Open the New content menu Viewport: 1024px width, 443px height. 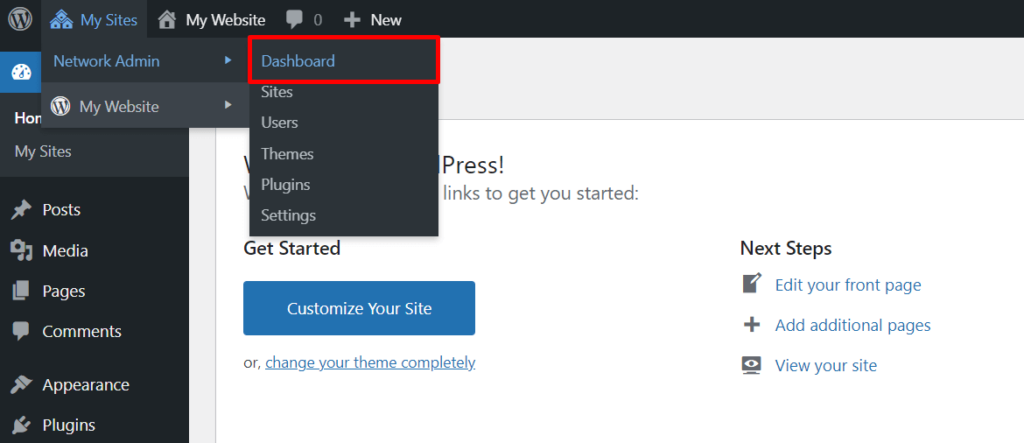pyautogui.click(x=372, y=20)
